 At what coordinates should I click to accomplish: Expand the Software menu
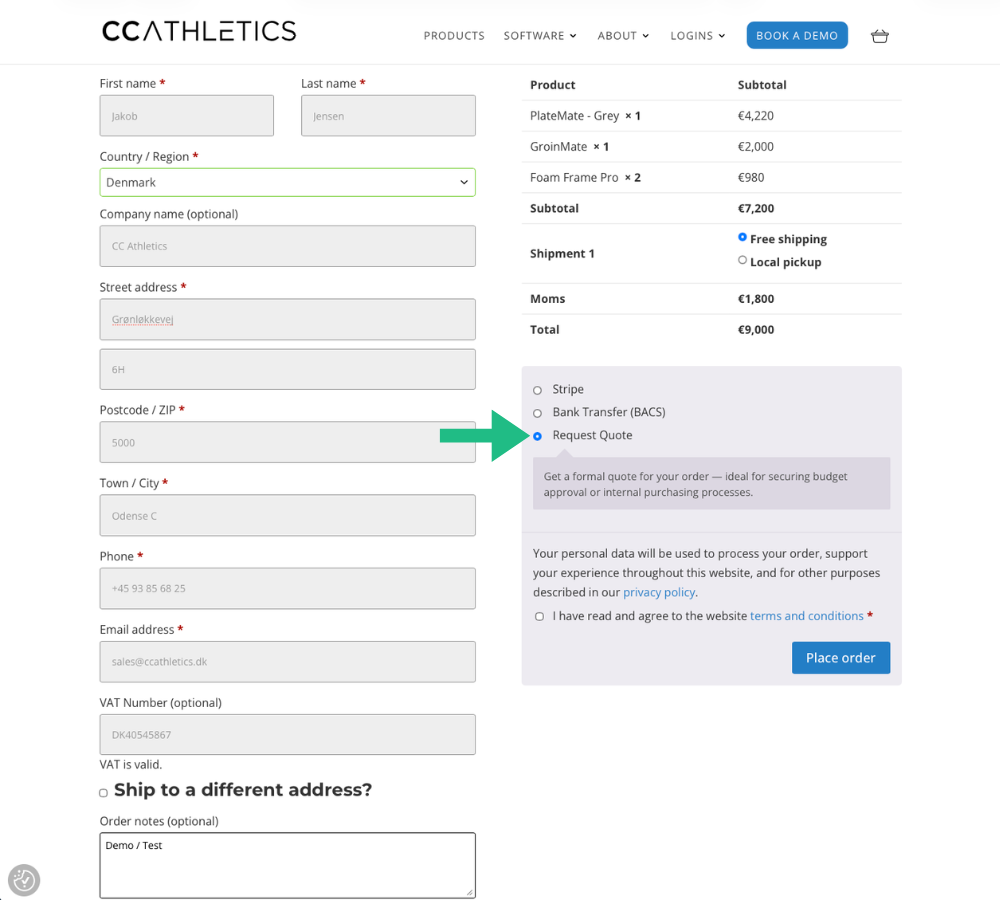(540, 36)
